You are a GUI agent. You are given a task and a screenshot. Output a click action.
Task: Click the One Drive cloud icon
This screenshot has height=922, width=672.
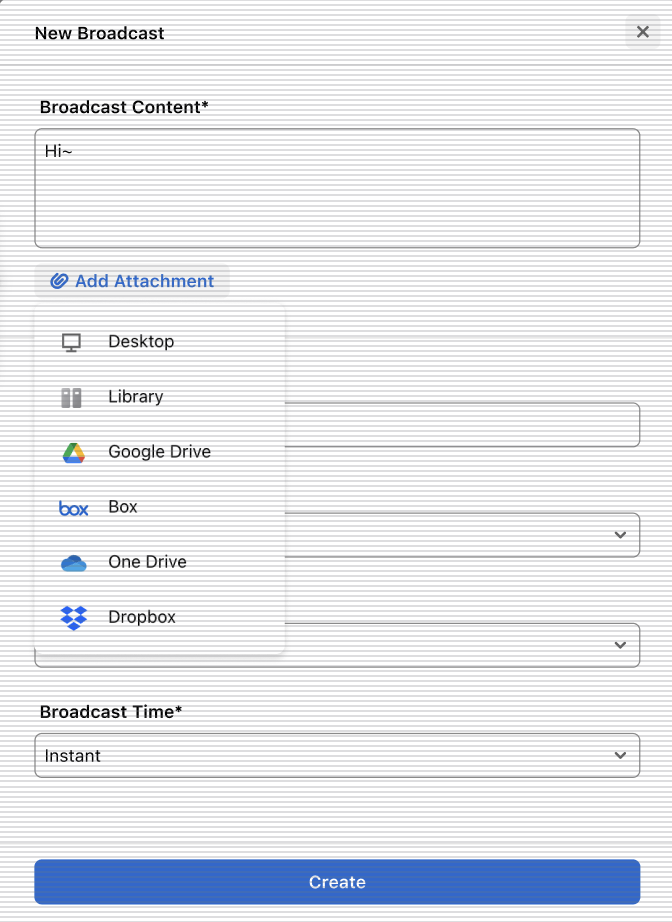[73, 563]
